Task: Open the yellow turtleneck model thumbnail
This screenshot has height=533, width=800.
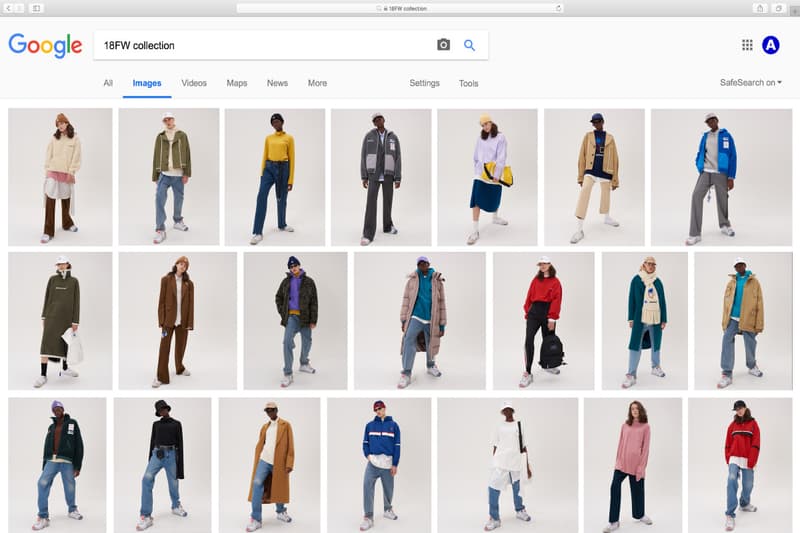Action: click(275, 177)
